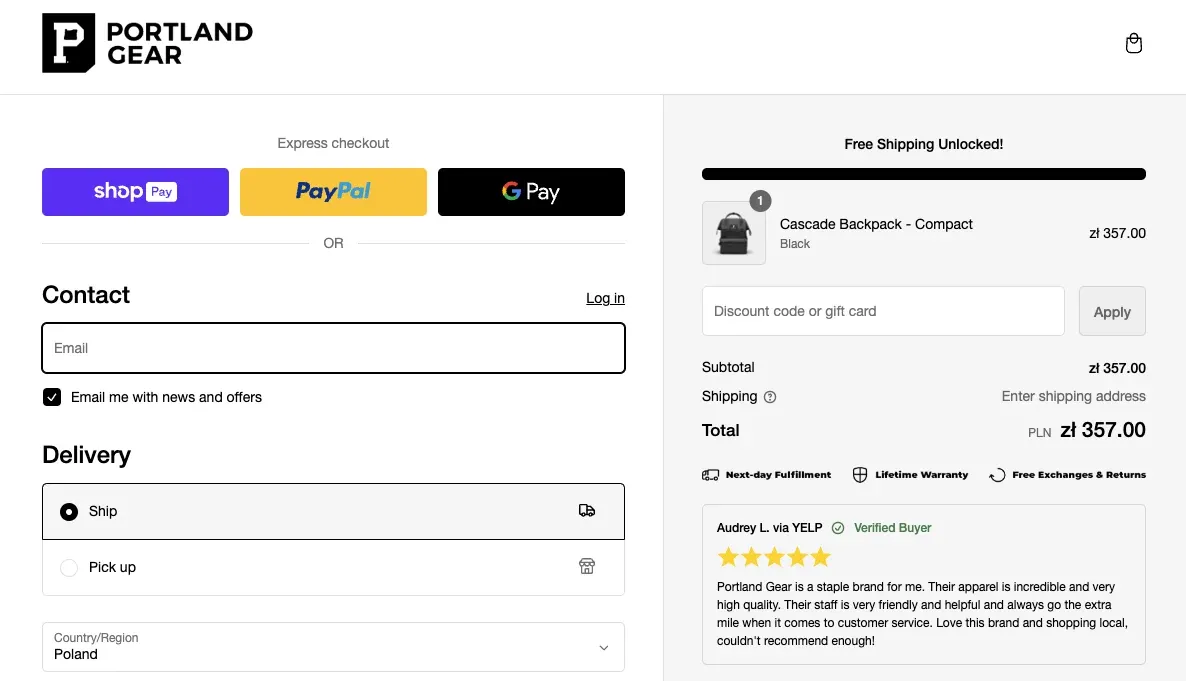The image size is (1186, 681).
Task: Click the quantity badge on backpack thumbnail
Action: 760,201
